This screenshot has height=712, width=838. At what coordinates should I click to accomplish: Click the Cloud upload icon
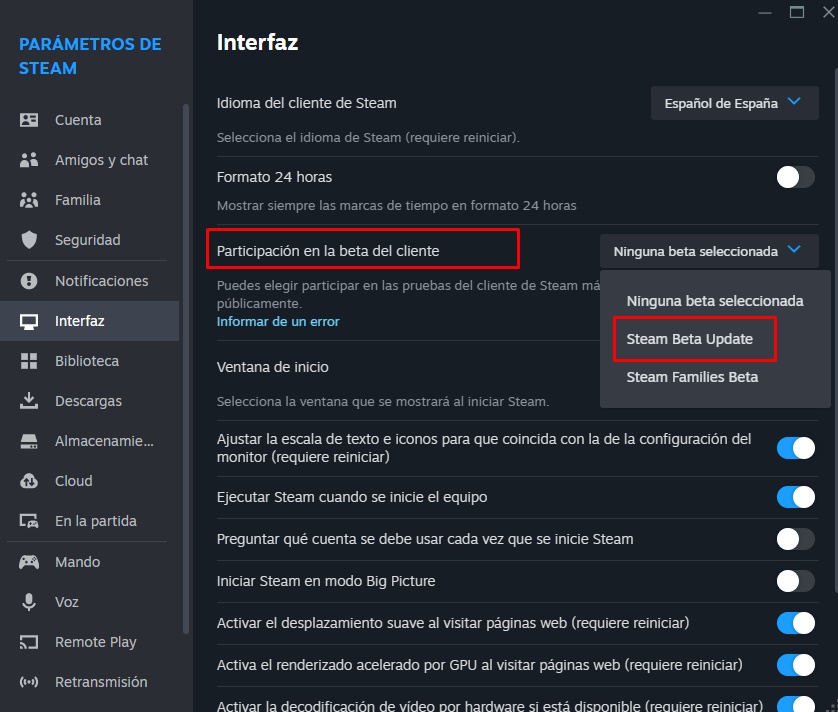tap(29, 481)
